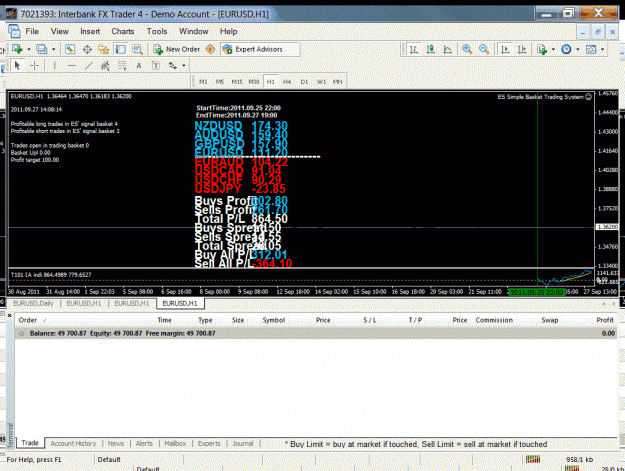The image size is (625, 471).
Task: Toggle the Terminal window icon
Action: click(x=120, y=49)
